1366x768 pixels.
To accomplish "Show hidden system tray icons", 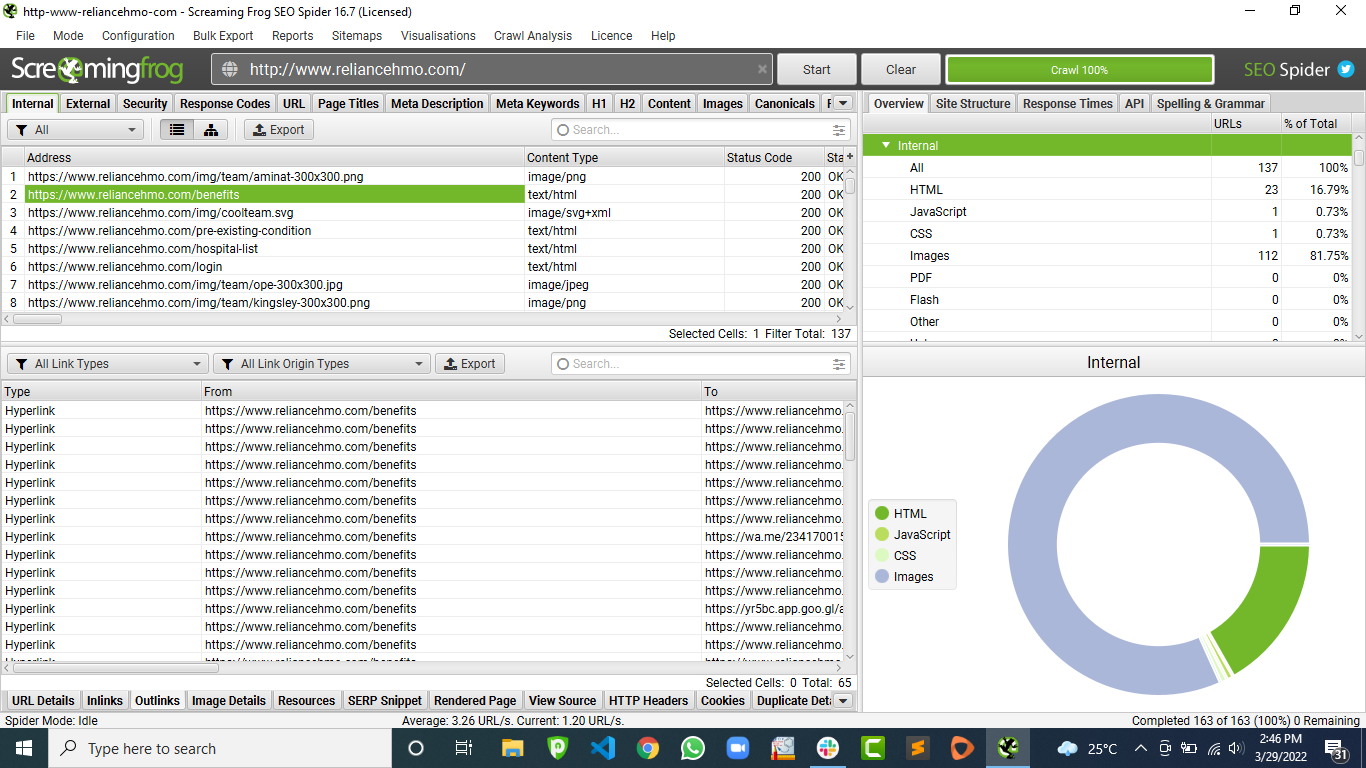I will [x=1140, y=748].
